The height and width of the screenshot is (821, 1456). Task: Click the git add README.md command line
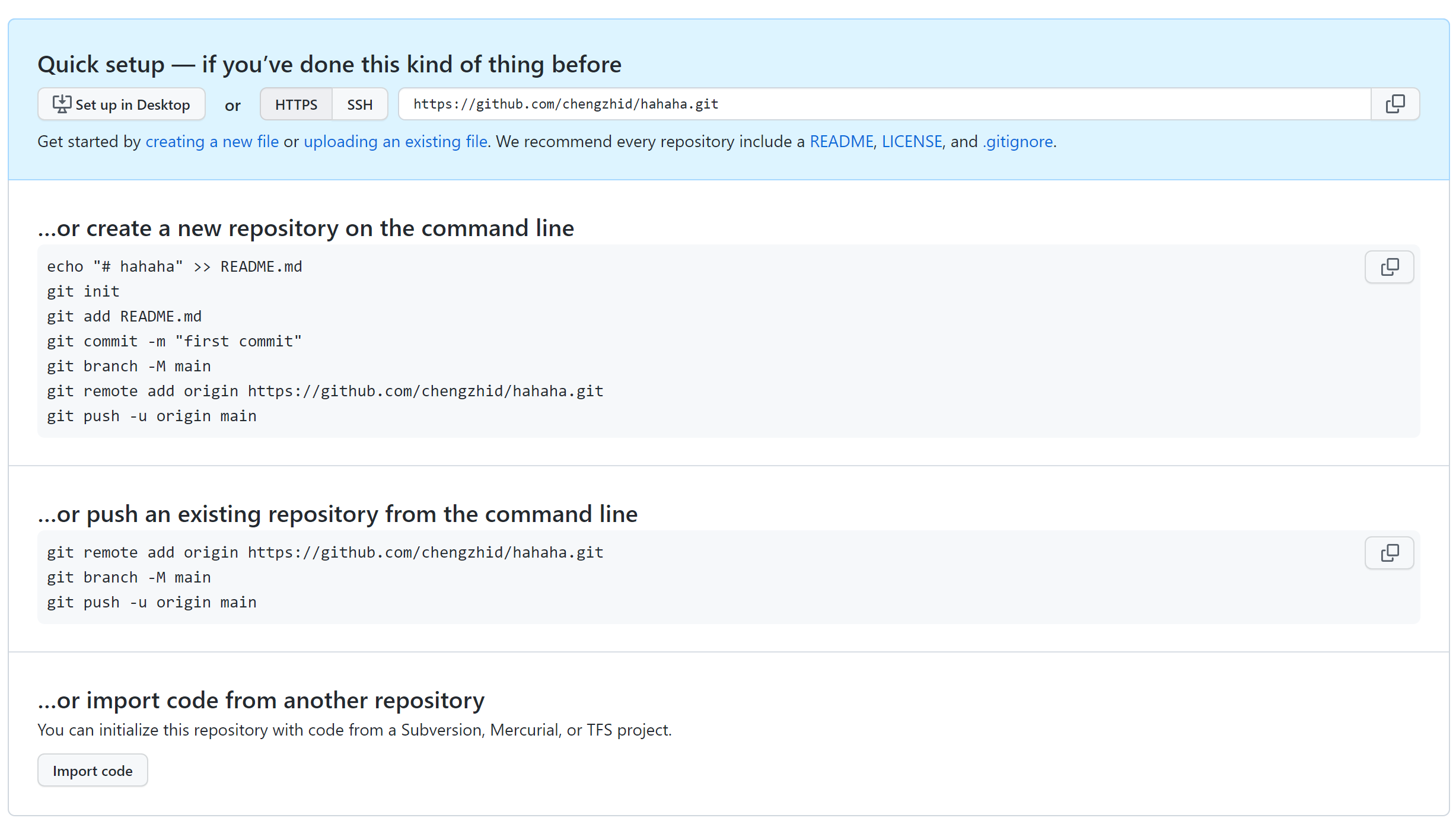point(124,317)
